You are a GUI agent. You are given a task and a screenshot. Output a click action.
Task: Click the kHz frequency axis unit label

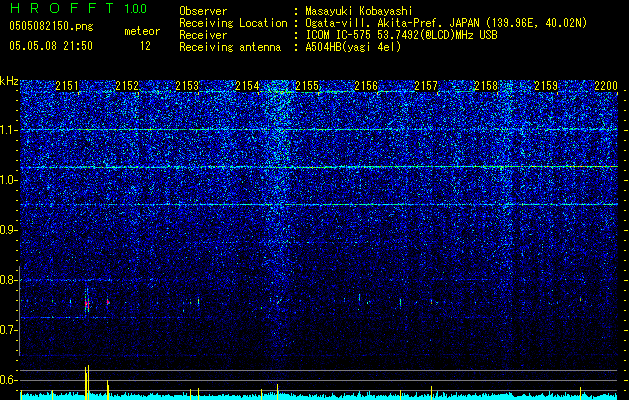click(x=9, y=81)
